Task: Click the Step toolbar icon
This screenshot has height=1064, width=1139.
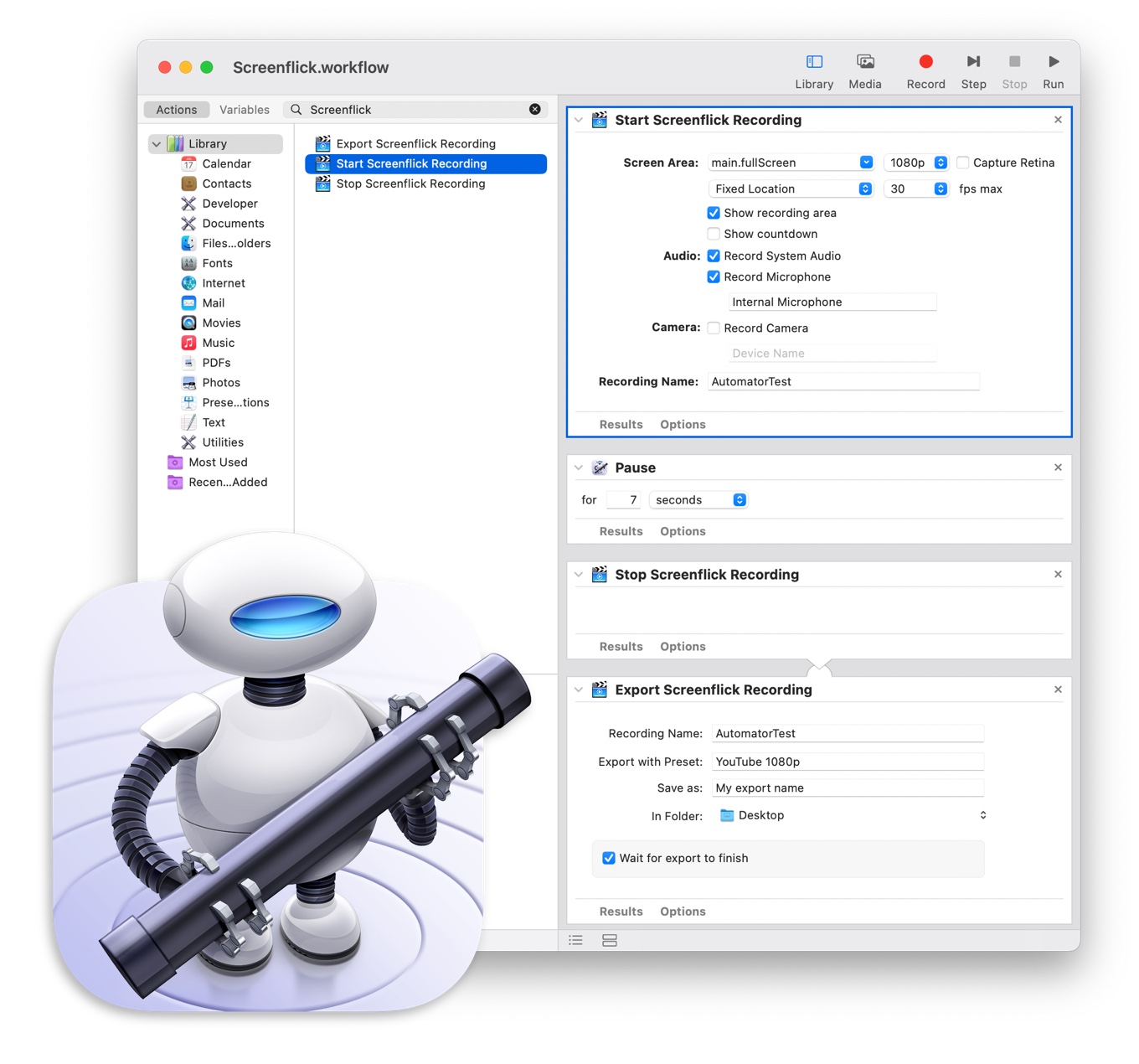Action: [x=973, y=61]
